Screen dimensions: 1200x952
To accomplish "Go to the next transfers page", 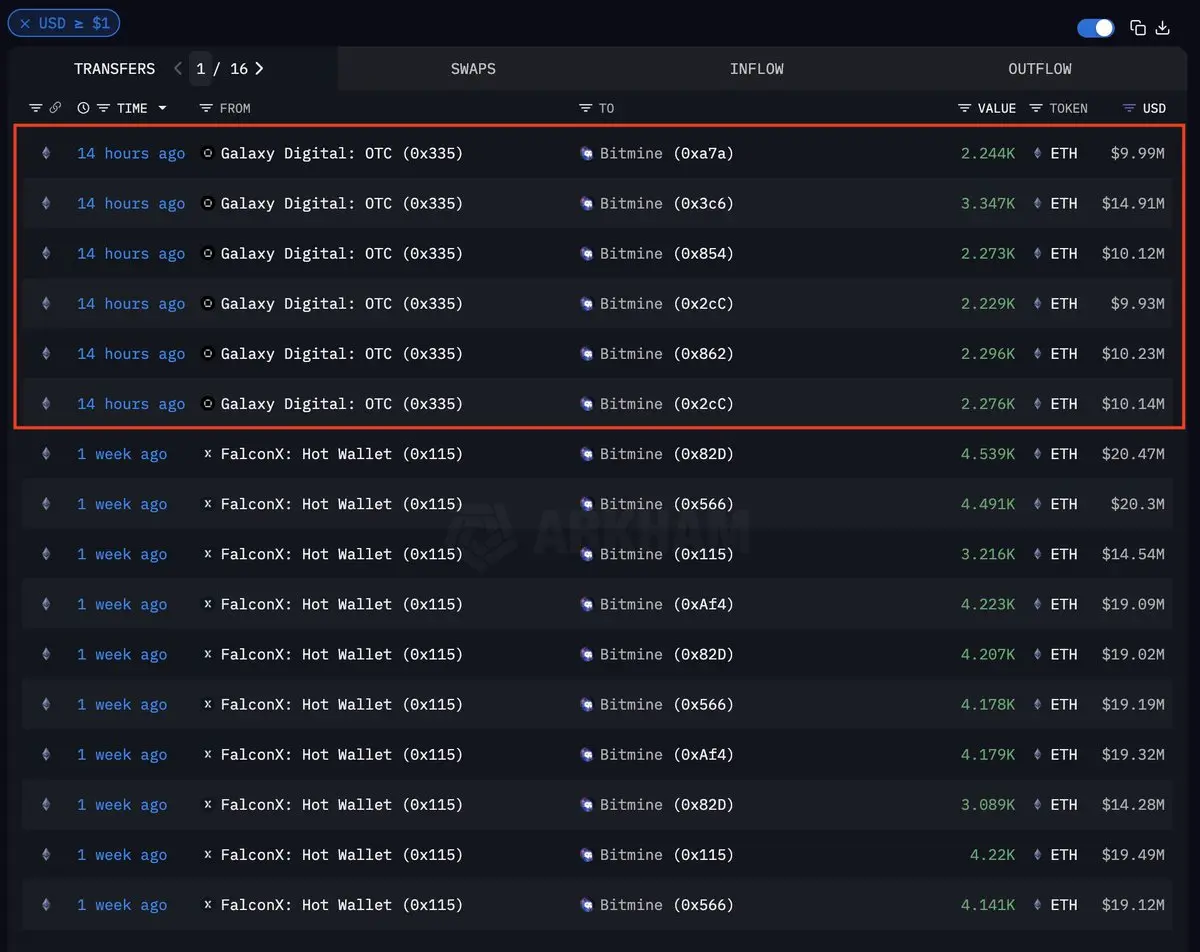I will (259, 69).
